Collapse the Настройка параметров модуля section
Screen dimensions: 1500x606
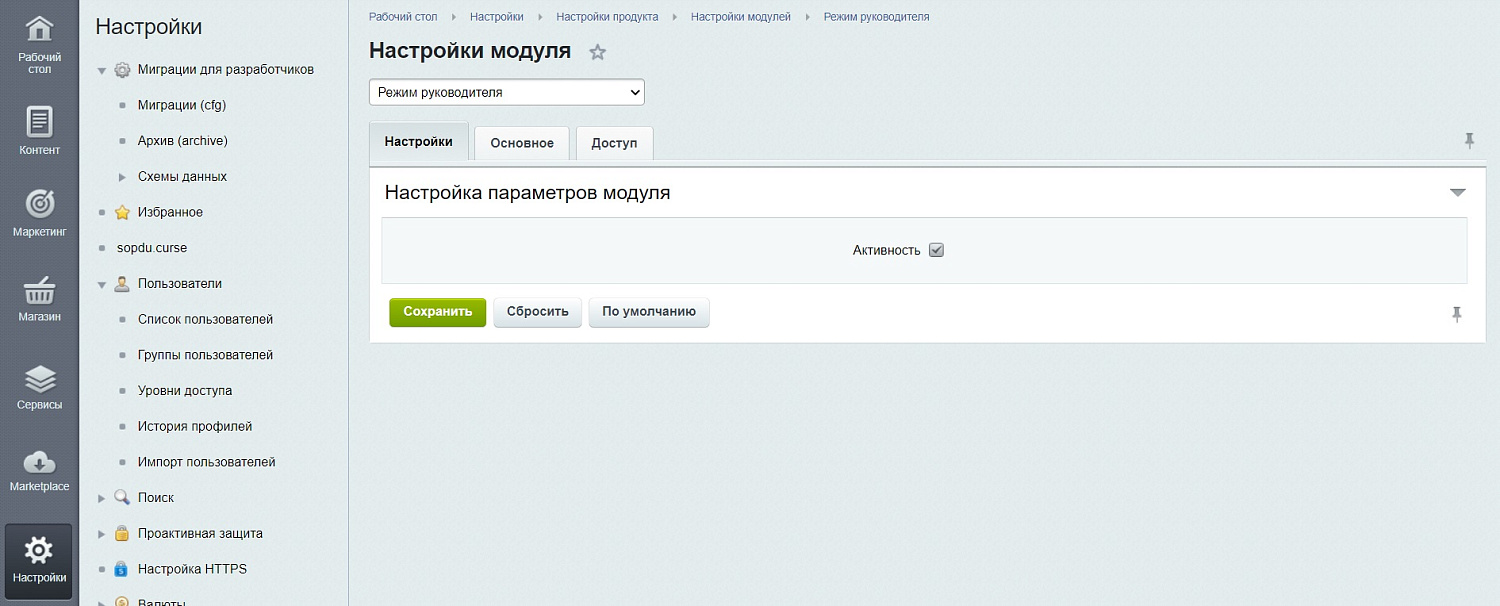(1459, 190)
